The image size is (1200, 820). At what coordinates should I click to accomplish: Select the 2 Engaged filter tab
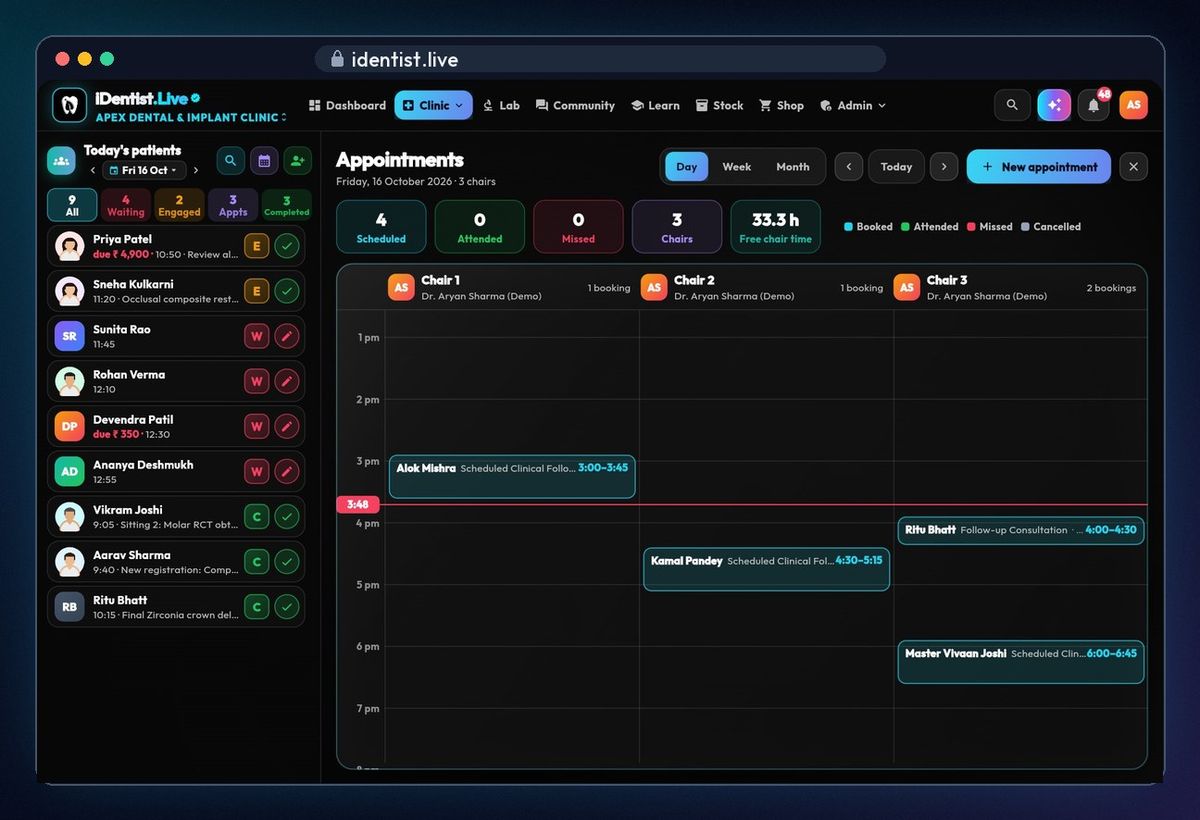pos(179,205)
